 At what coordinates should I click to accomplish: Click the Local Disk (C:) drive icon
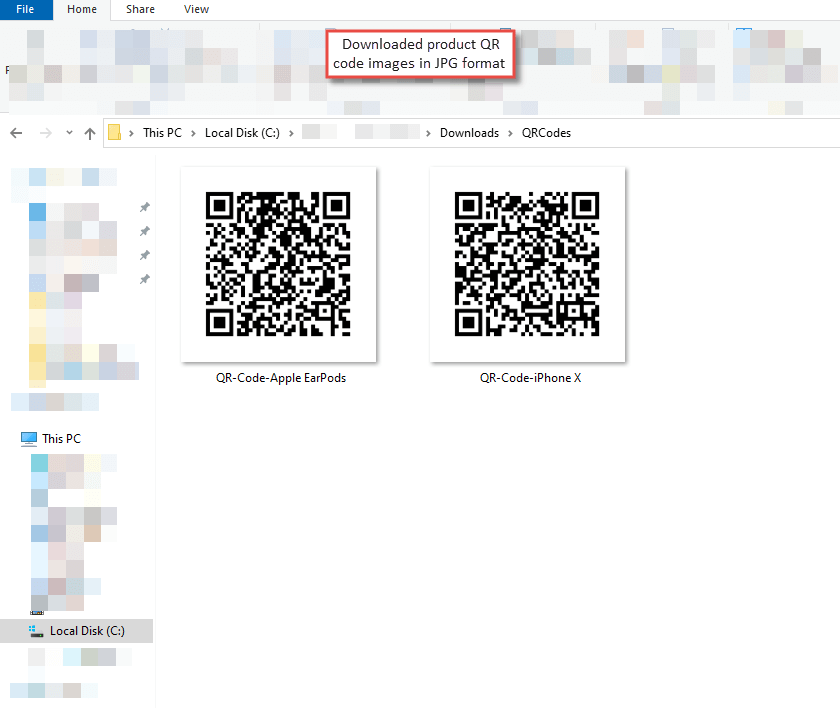(x=38, y=631)
